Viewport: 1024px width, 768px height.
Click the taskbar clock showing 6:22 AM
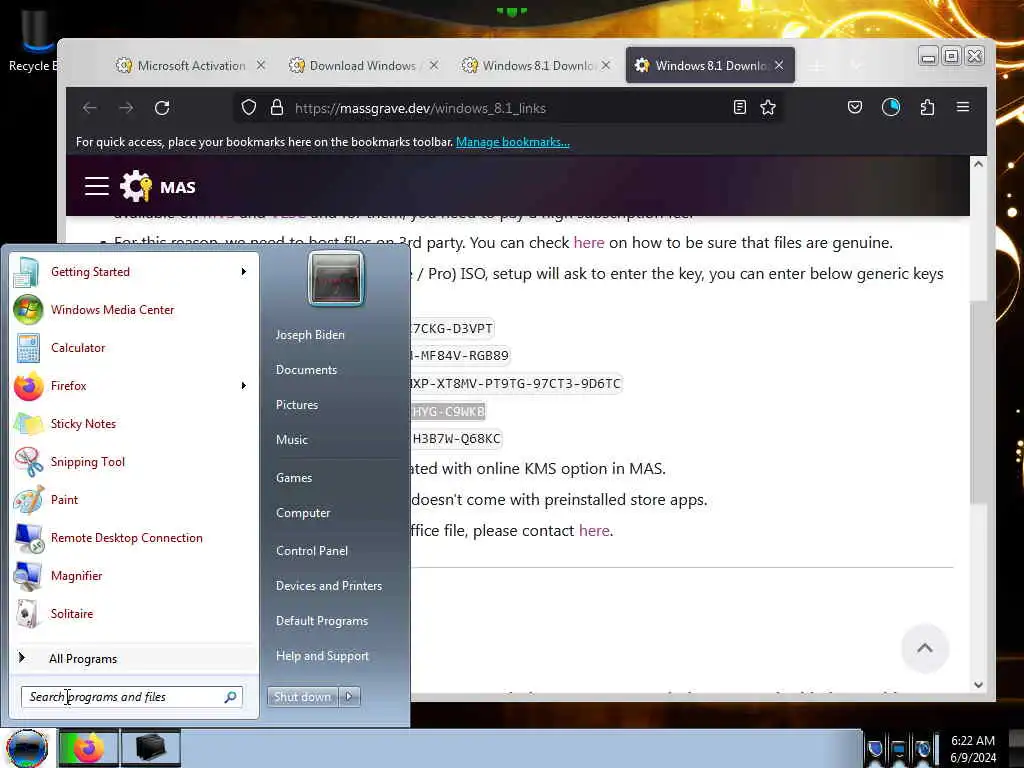tap(973, 749)
